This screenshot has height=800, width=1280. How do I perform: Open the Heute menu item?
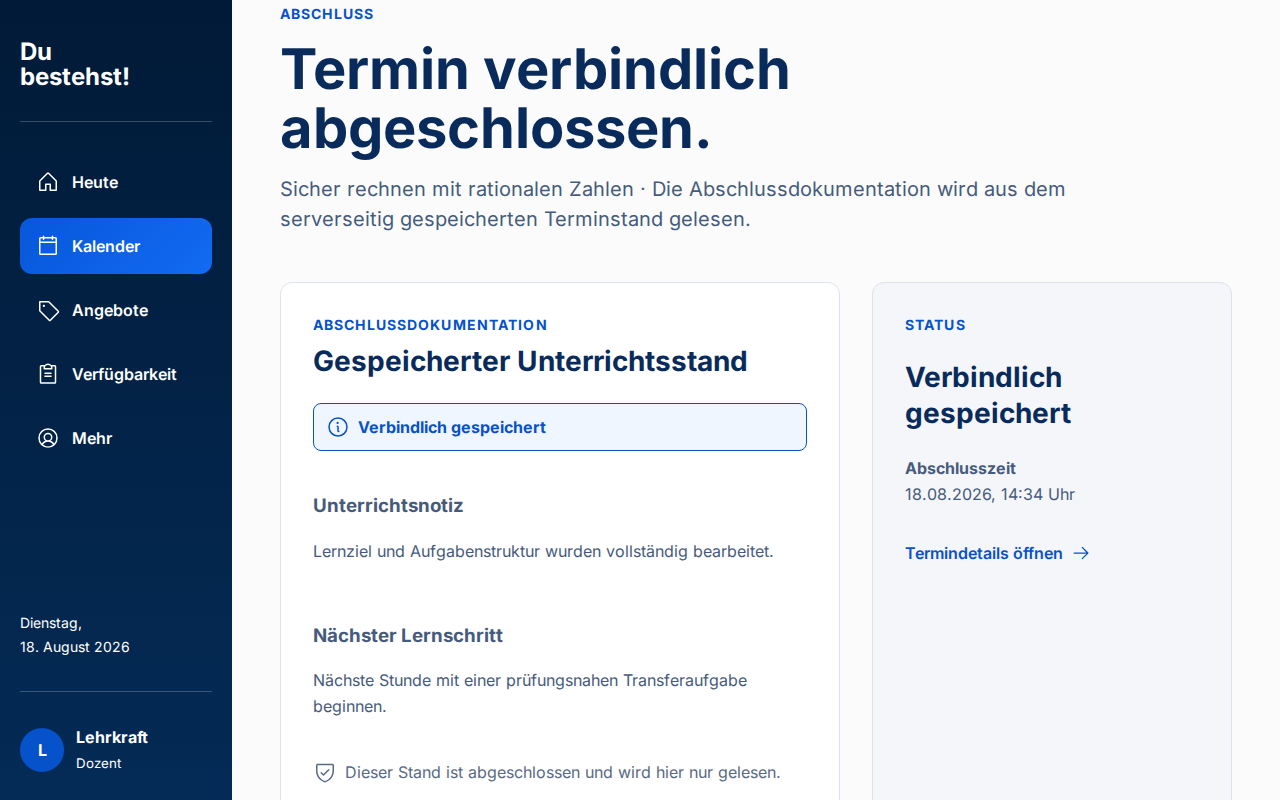tap(116, 182)
